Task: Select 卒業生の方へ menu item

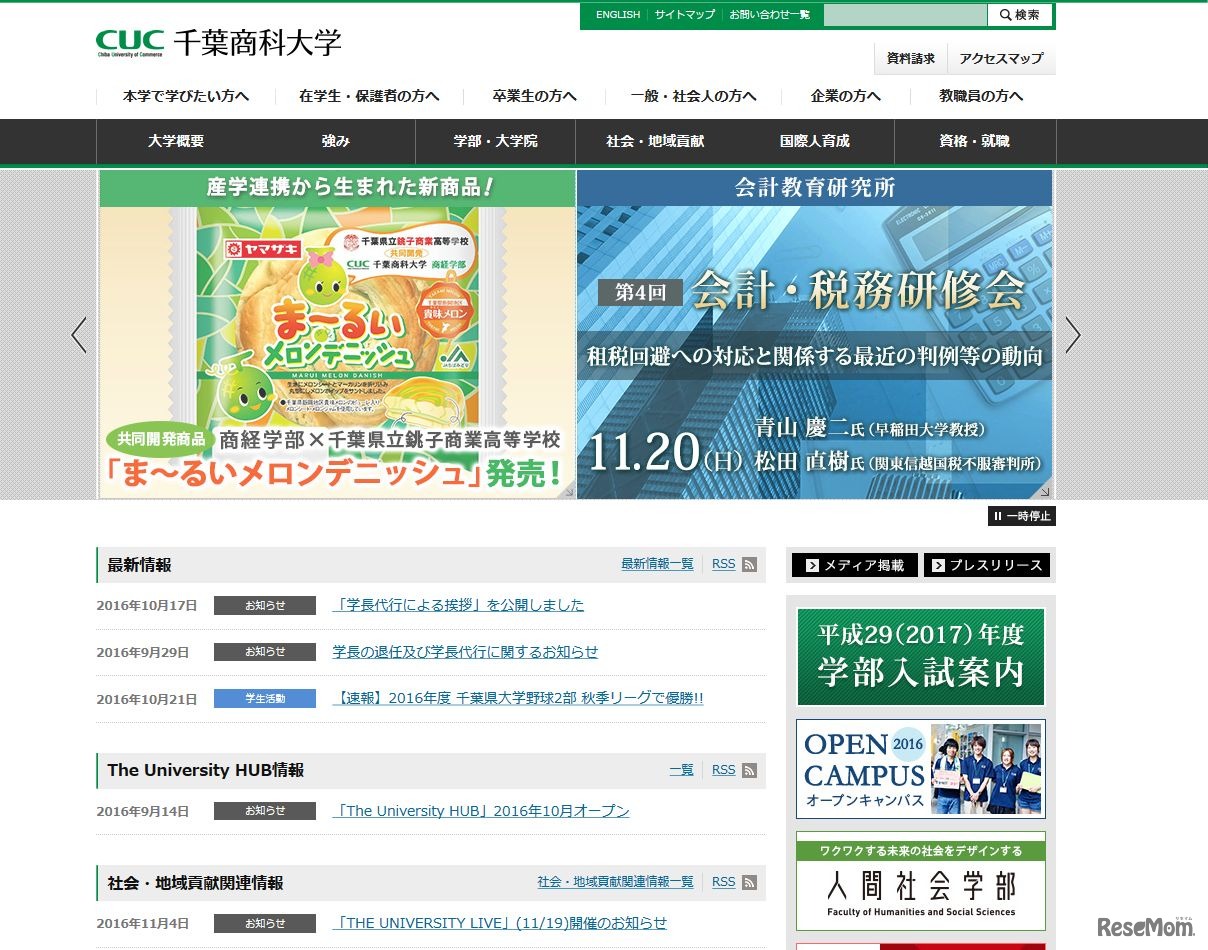Action: [534, 96]
